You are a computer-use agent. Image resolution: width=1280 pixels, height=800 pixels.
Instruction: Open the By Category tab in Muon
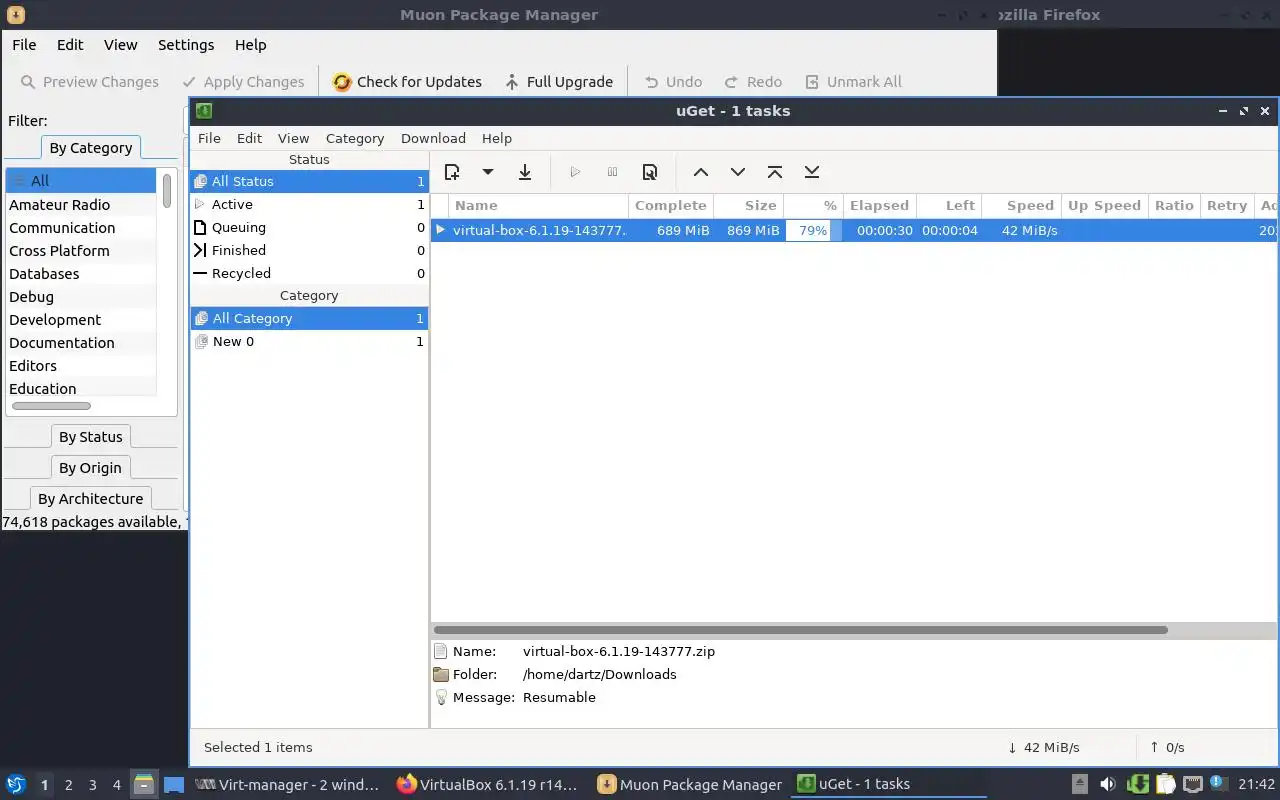pyautogui.click(x=90, y=147)
